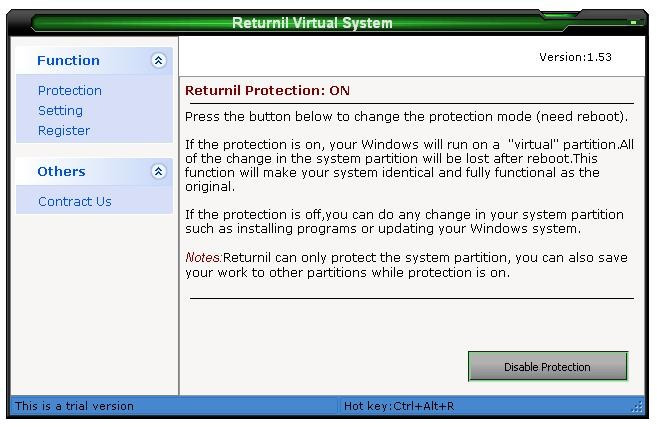Viewport: 657px width, 427px height.
Task: Click the Disable Protection button
Action: [548, 367]
